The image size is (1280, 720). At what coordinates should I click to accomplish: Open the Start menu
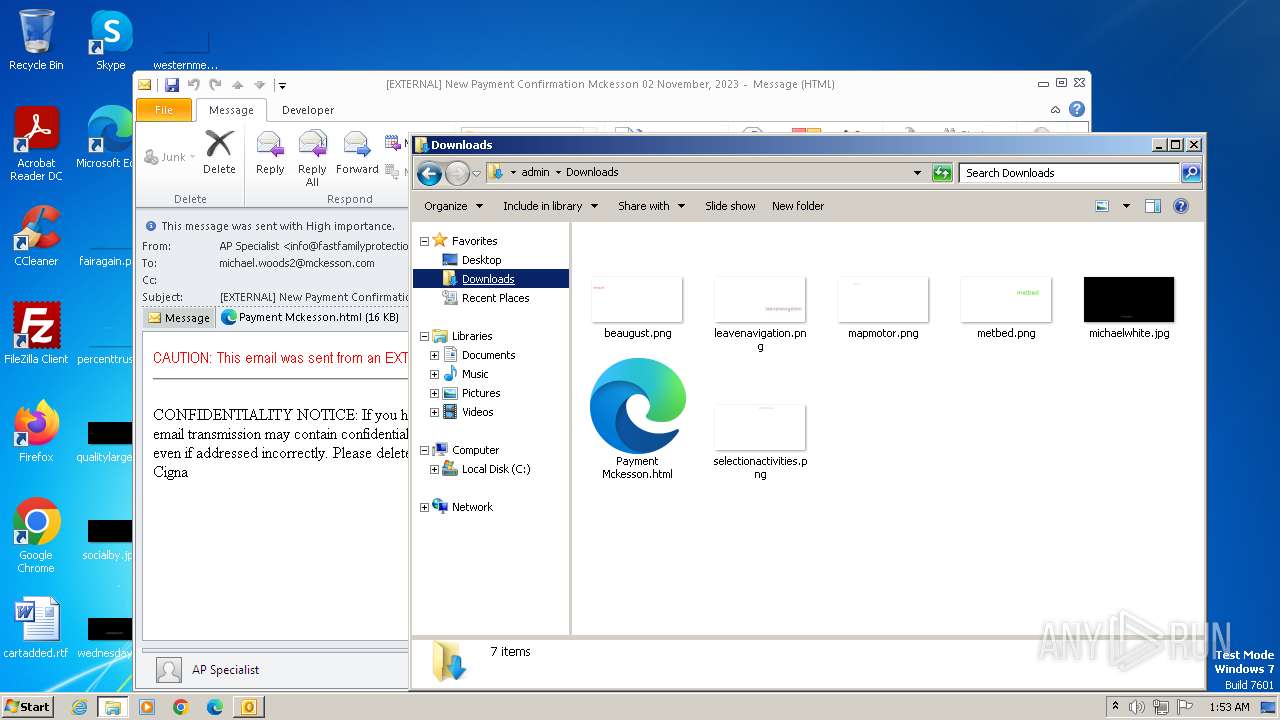tap(27, 706)
